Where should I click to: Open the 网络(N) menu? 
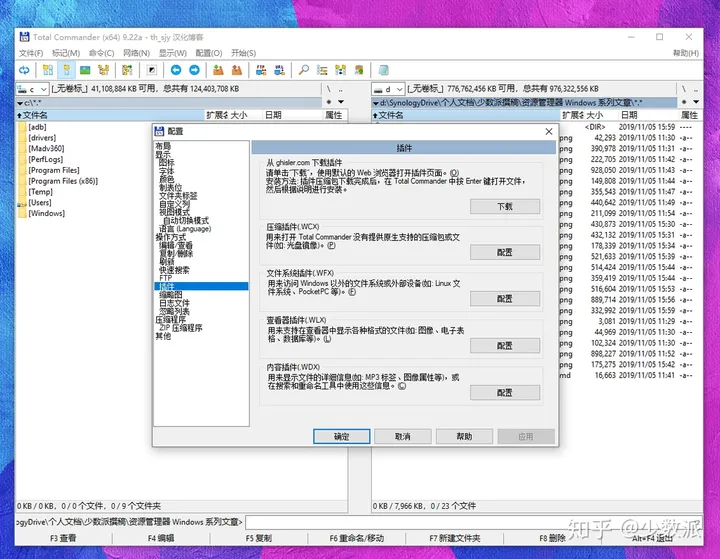136,53
